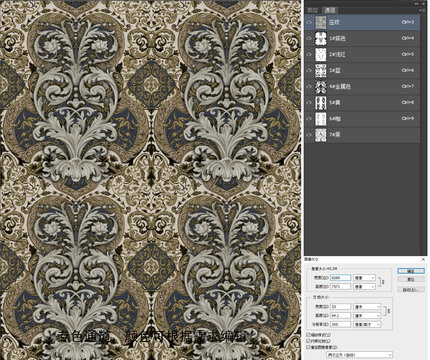Open the Channels panel options menu icon
Viewport: 430px width, 360px height.
click(422, 10)
